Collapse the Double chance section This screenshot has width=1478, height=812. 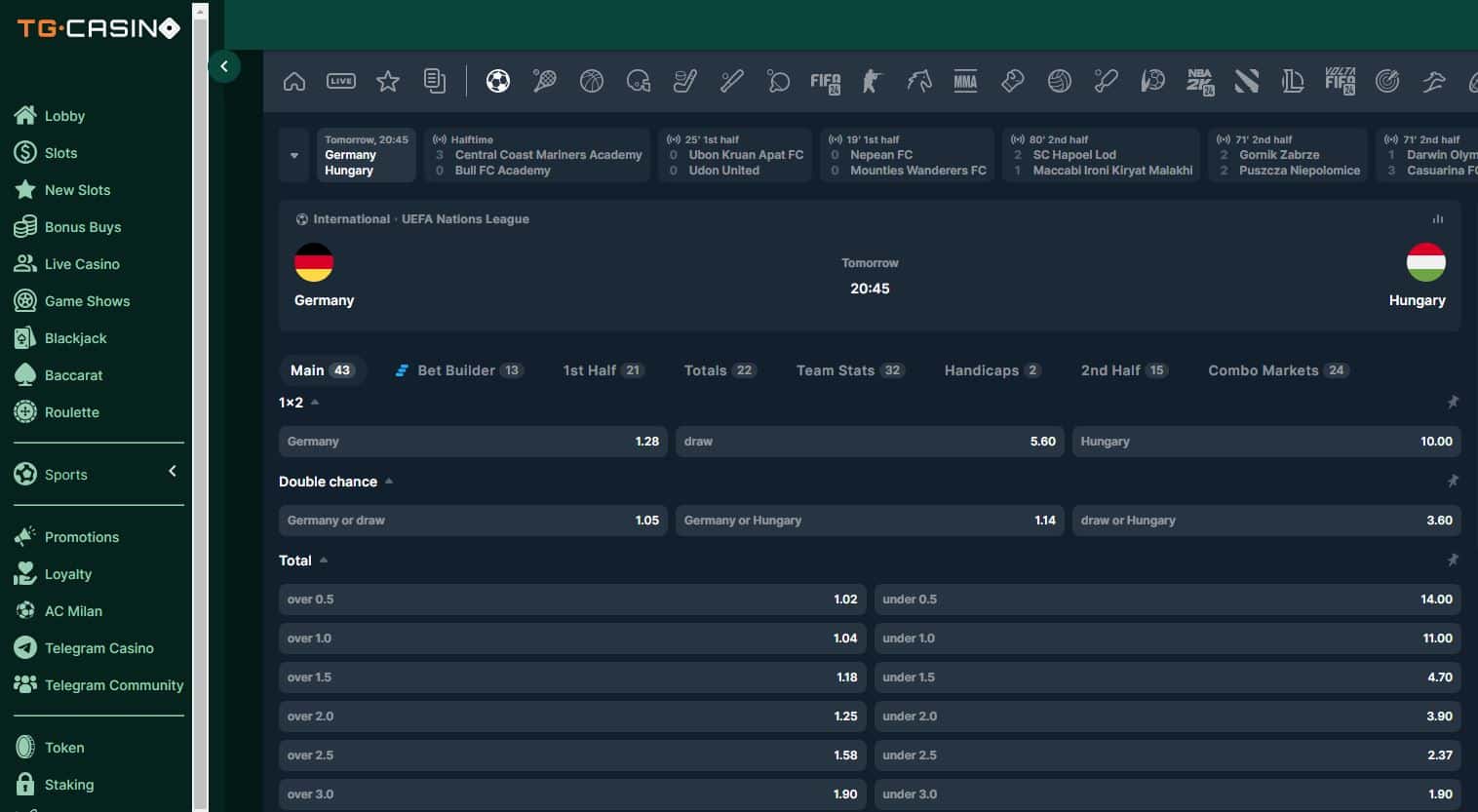(389, 481)
